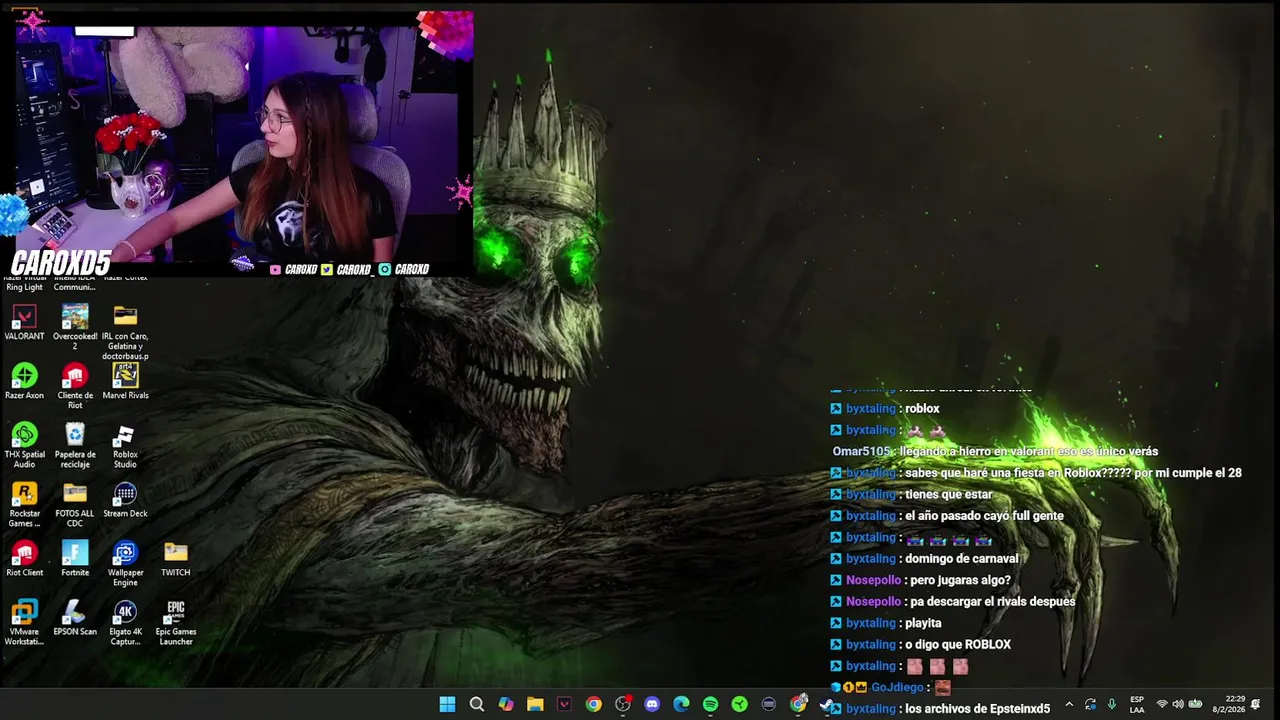Open the volume speaker icon in tray
The image size is (1280, 720).
(1178, 704)
